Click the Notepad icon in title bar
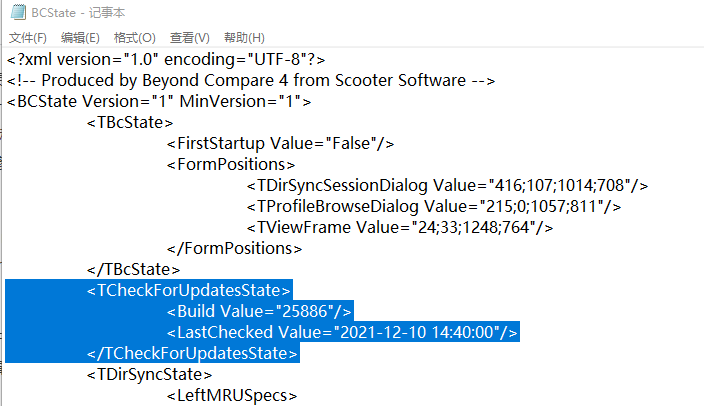This screenshot has width=704, height=406. [x=18, y=12]
